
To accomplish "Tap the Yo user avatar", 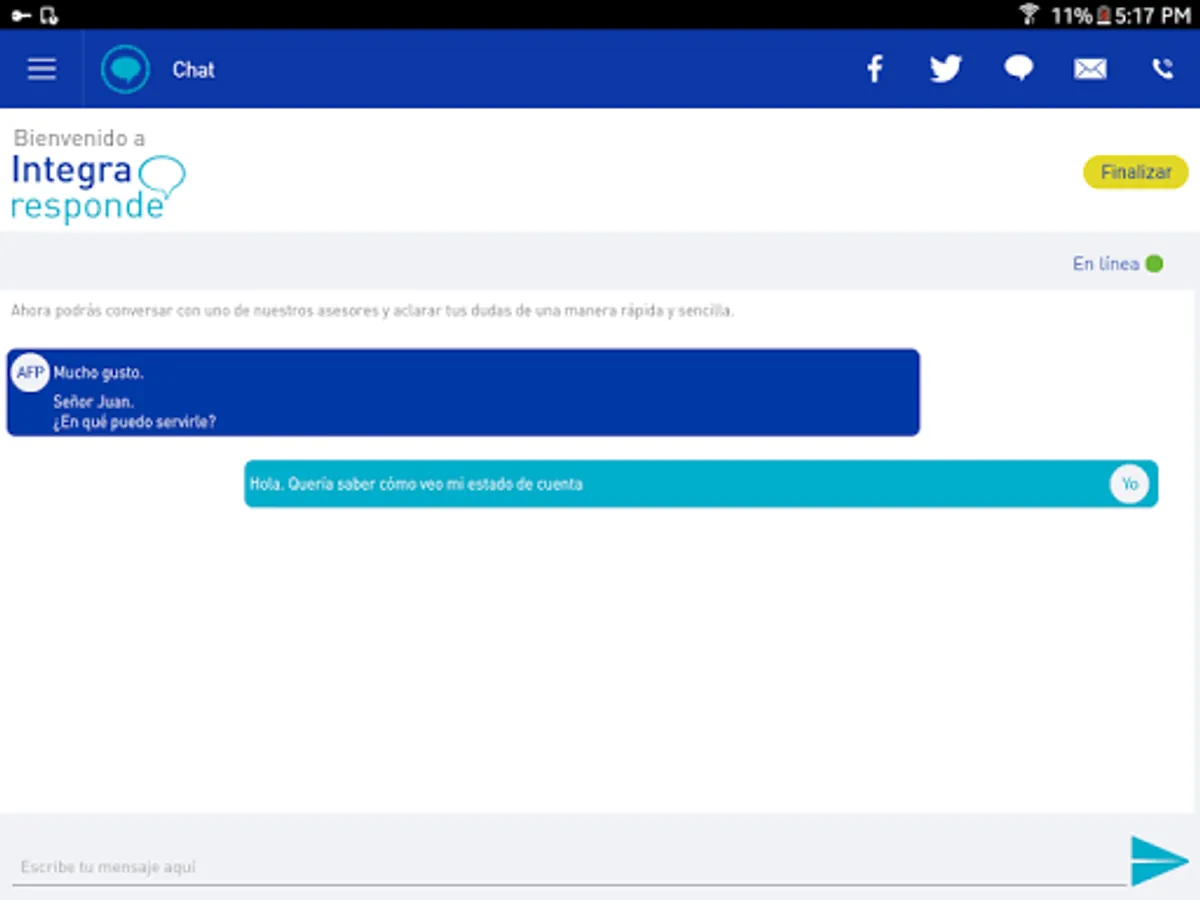I will (x=1129, y=484).
